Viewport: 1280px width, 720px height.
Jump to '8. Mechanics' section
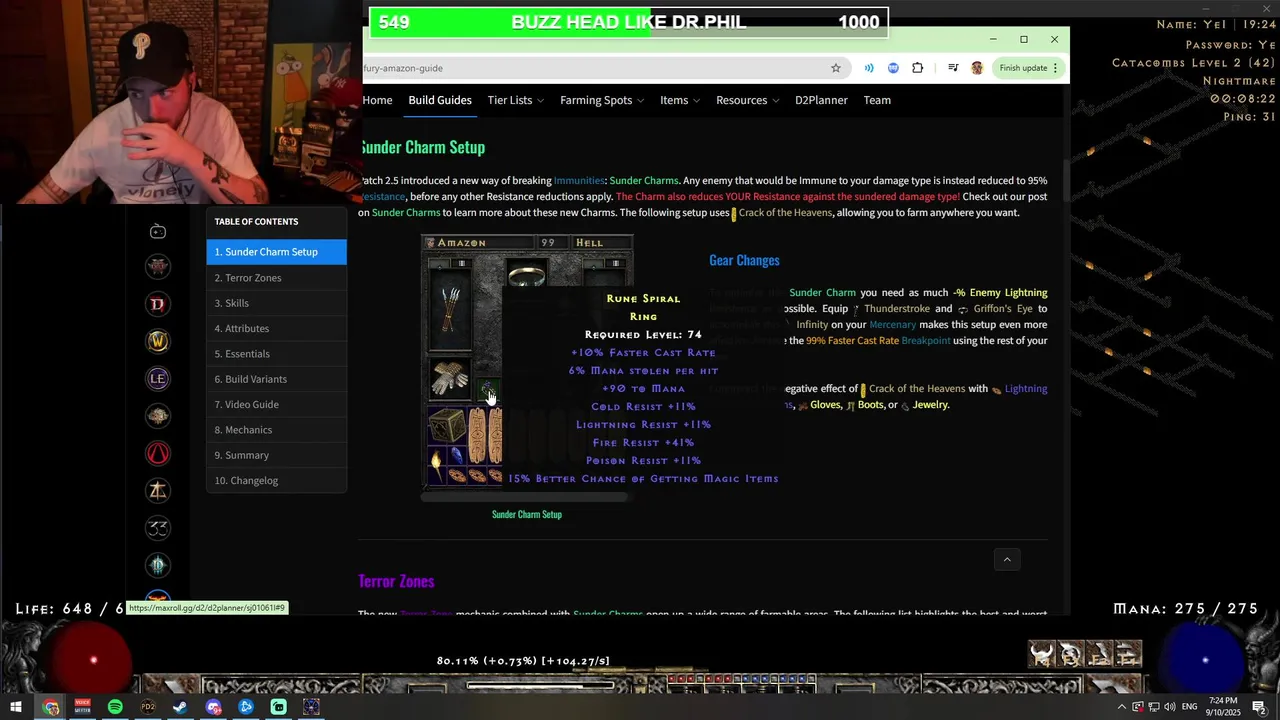(277, 430)
